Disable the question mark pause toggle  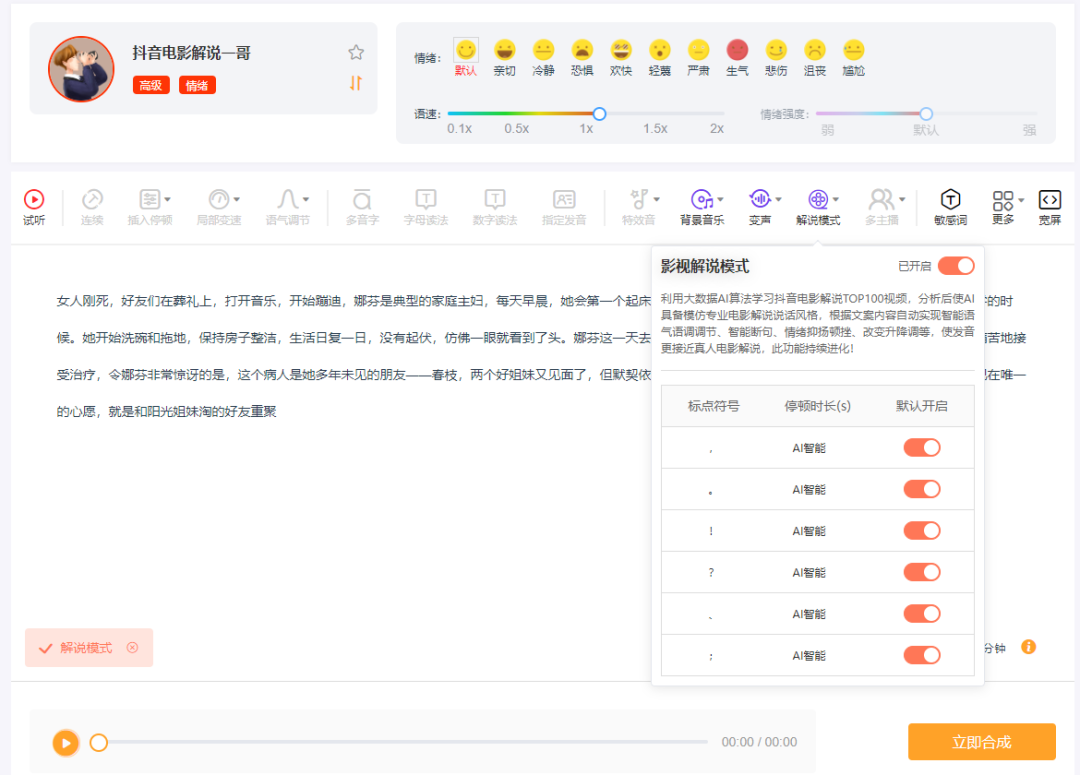921,572
